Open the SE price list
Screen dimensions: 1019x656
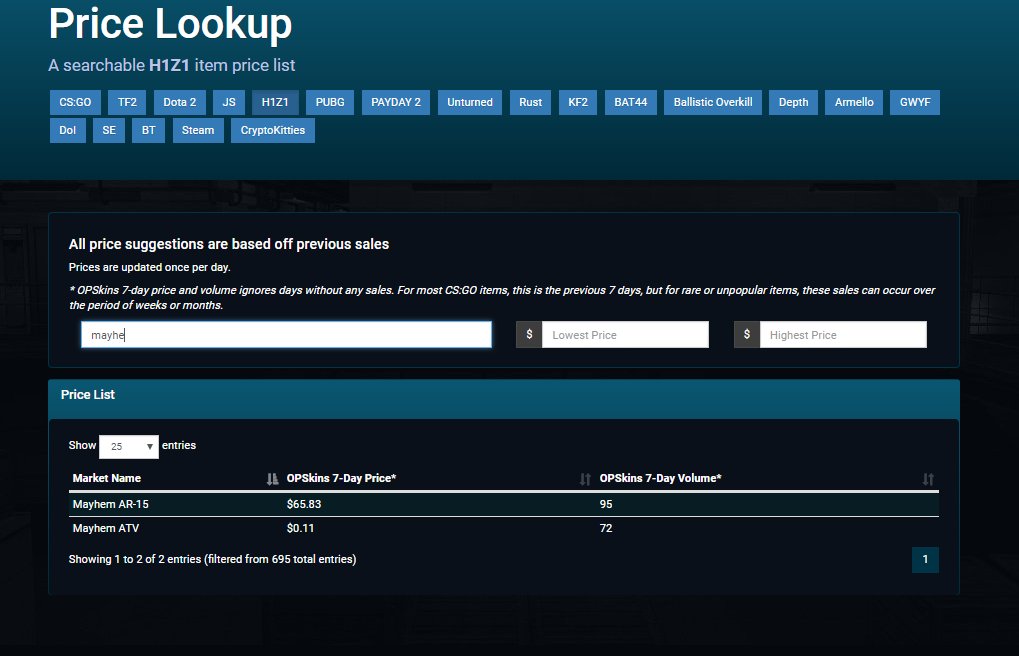(109, 130)
